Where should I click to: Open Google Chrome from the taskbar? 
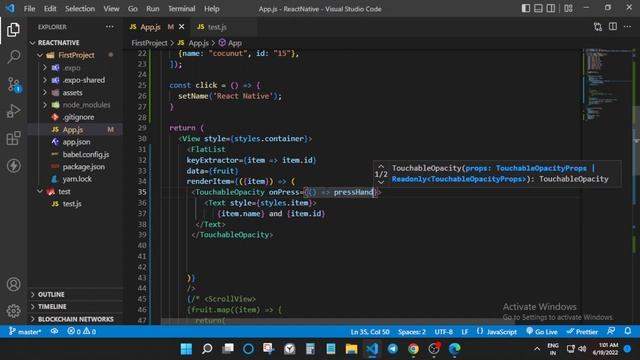click(x=413, y=349)
